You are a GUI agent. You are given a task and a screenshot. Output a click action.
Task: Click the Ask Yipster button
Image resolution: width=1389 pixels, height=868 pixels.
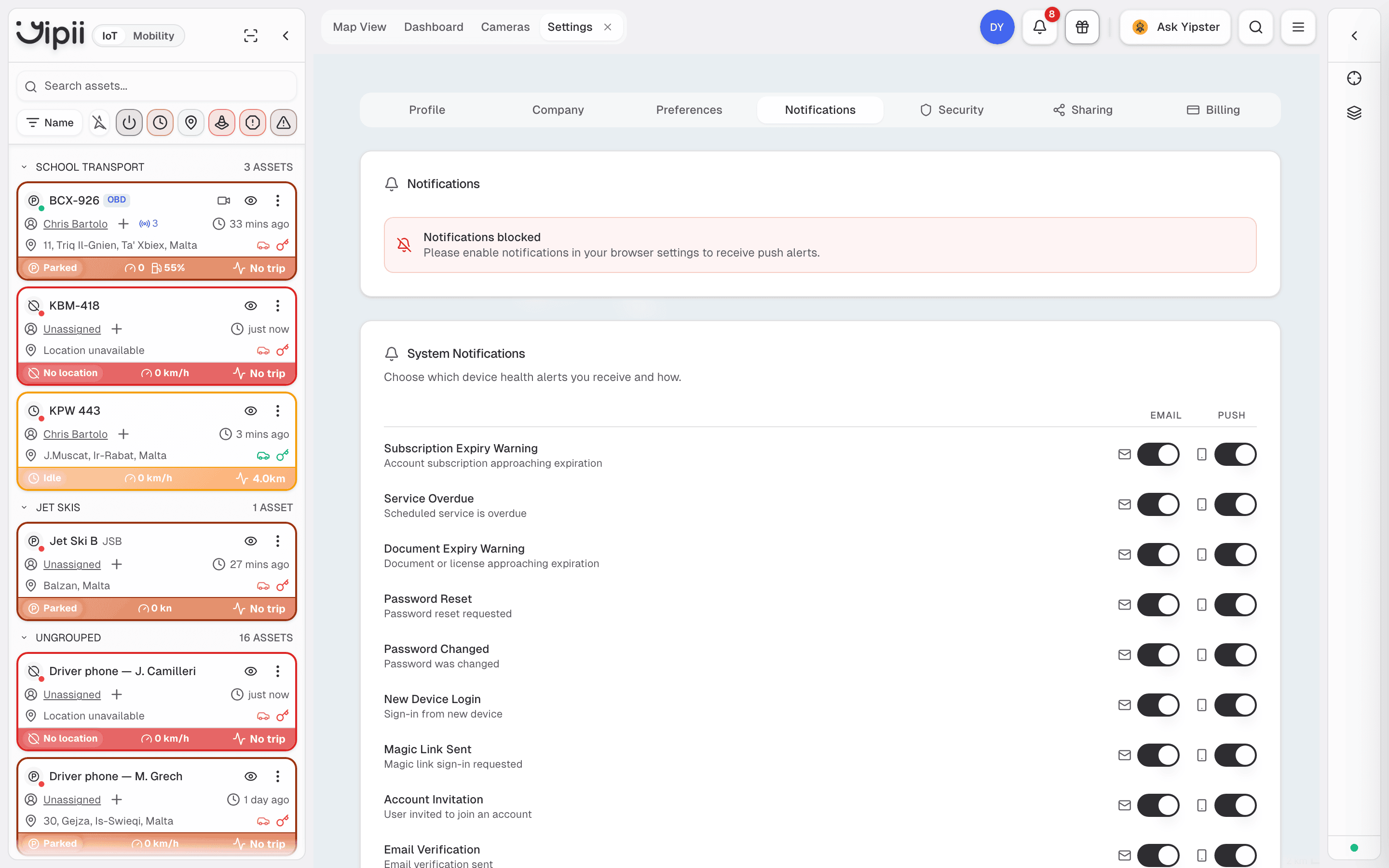pos(1175,27)
